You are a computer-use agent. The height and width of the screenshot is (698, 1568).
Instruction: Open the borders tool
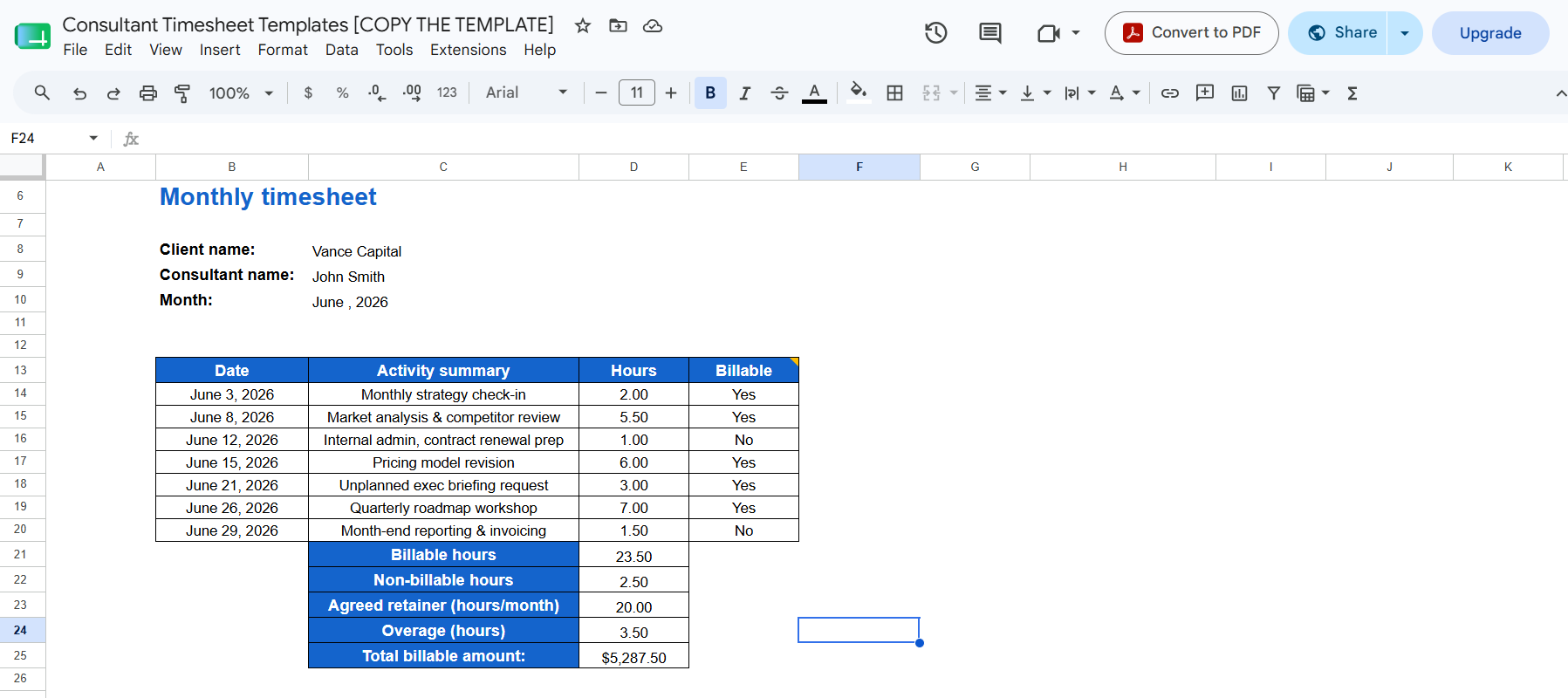[x=894, y=92]
